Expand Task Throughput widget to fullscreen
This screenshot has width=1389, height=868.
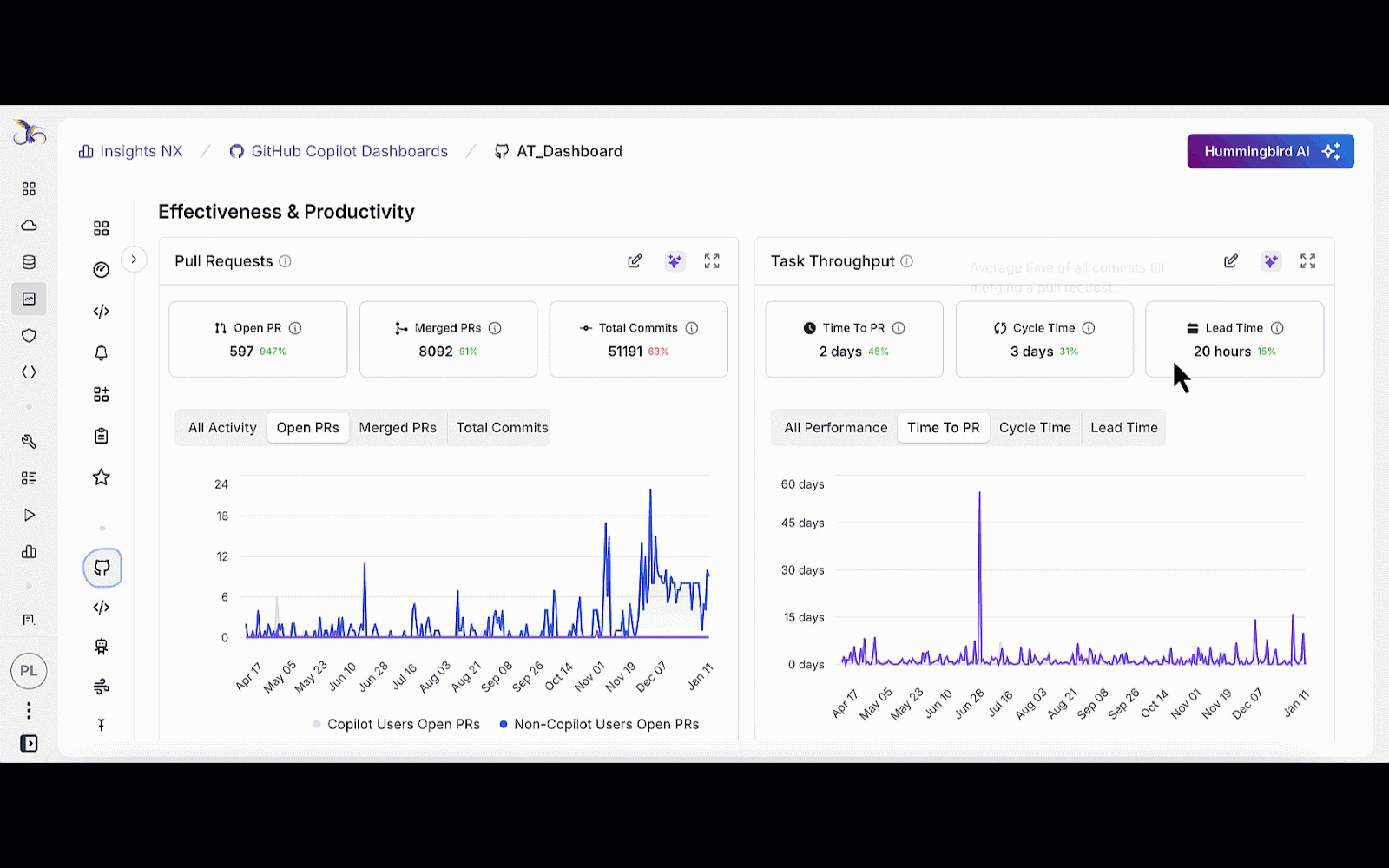tap(1307, 261)
